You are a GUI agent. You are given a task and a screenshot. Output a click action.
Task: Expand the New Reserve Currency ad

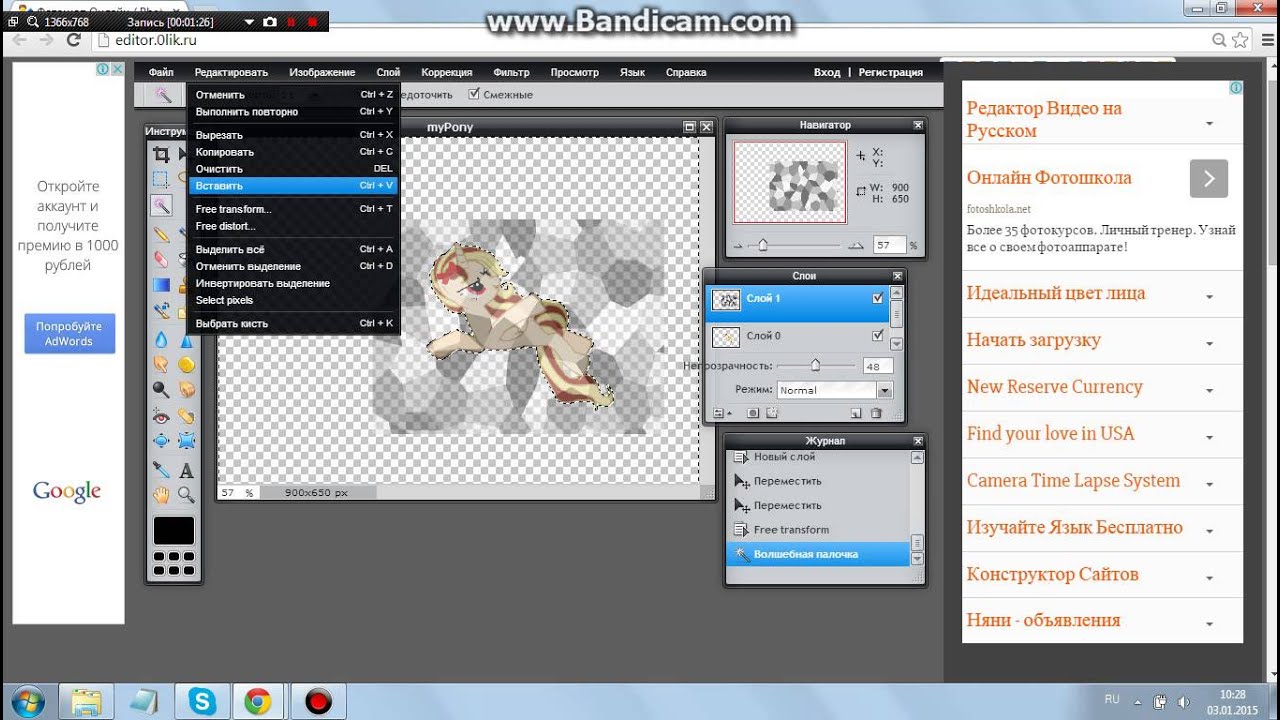tap(1209, 391)
